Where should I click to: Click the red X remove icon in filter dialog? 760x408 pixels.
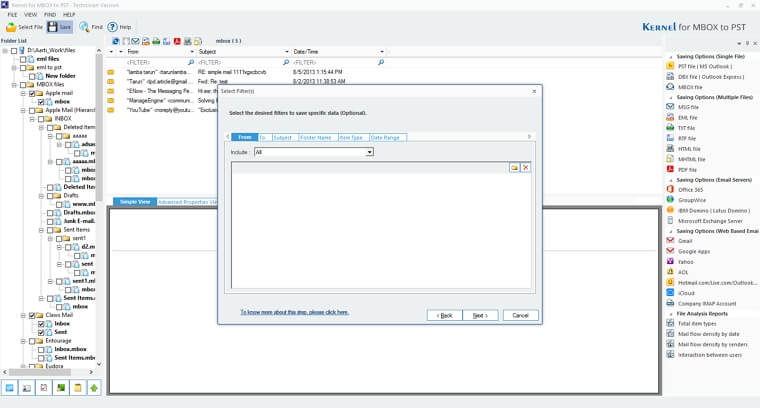tap(525, 168)
